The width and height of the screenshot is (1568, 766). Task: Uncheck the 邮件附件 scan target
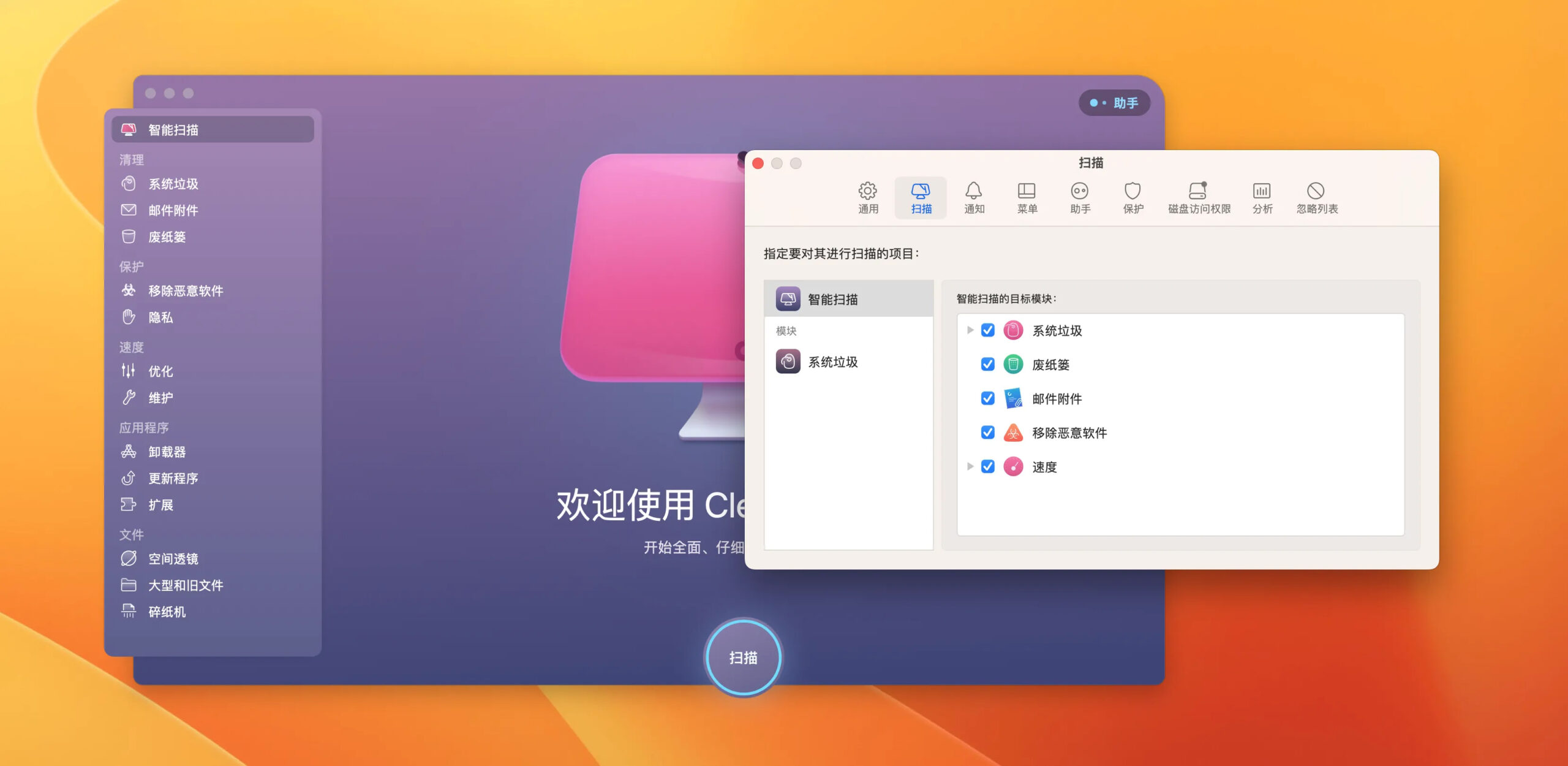click(987, 398)
